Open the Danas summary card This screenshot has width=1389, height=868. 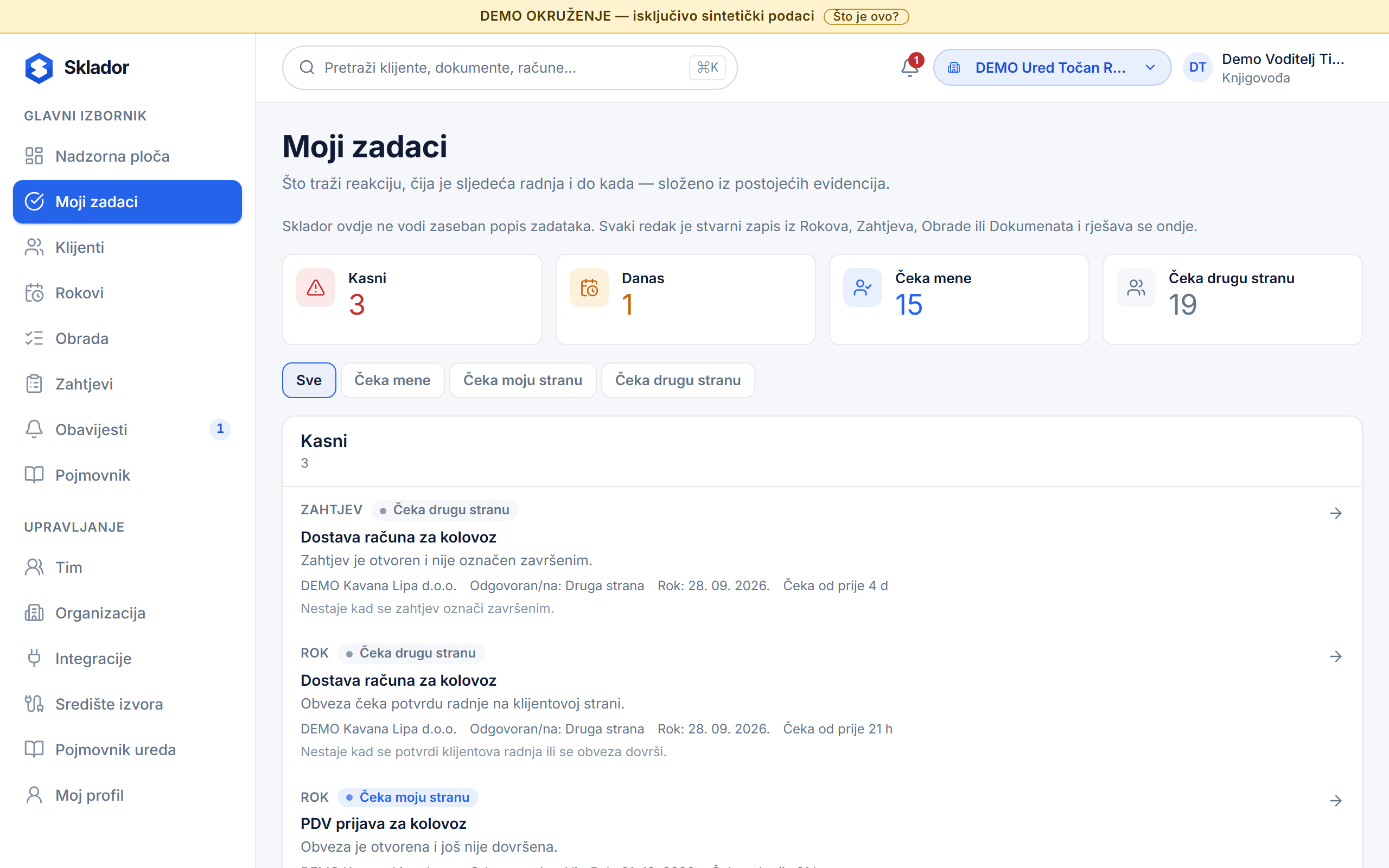(x=685, y=299)
